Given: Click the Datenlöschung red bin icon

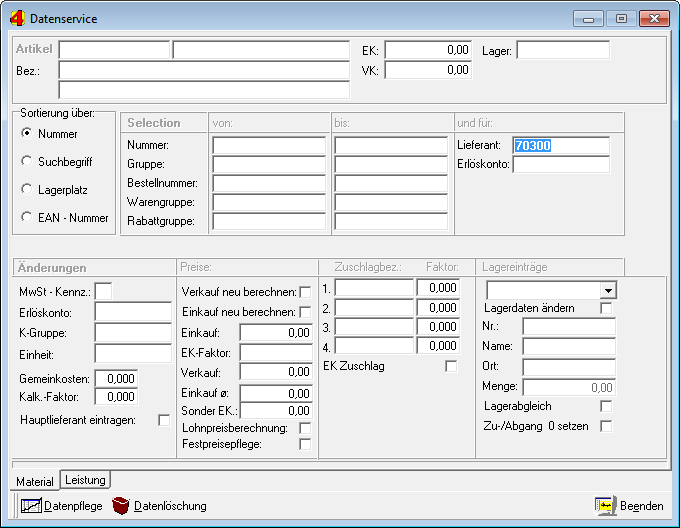Looking at the screenshot, I should click(121, 506).
